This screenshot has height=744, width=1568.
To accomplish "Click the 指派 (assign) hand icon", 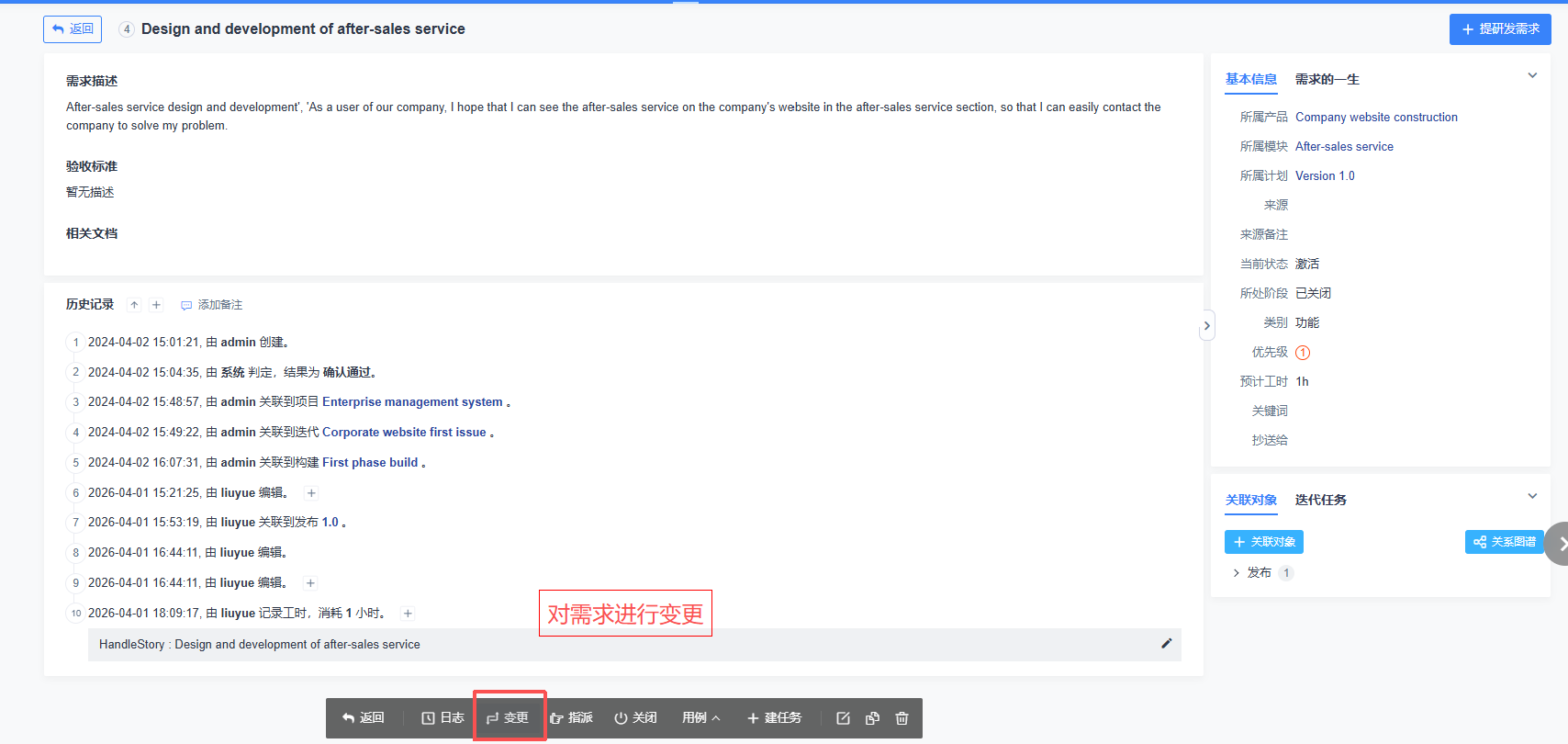I will (x=557, y=718).
